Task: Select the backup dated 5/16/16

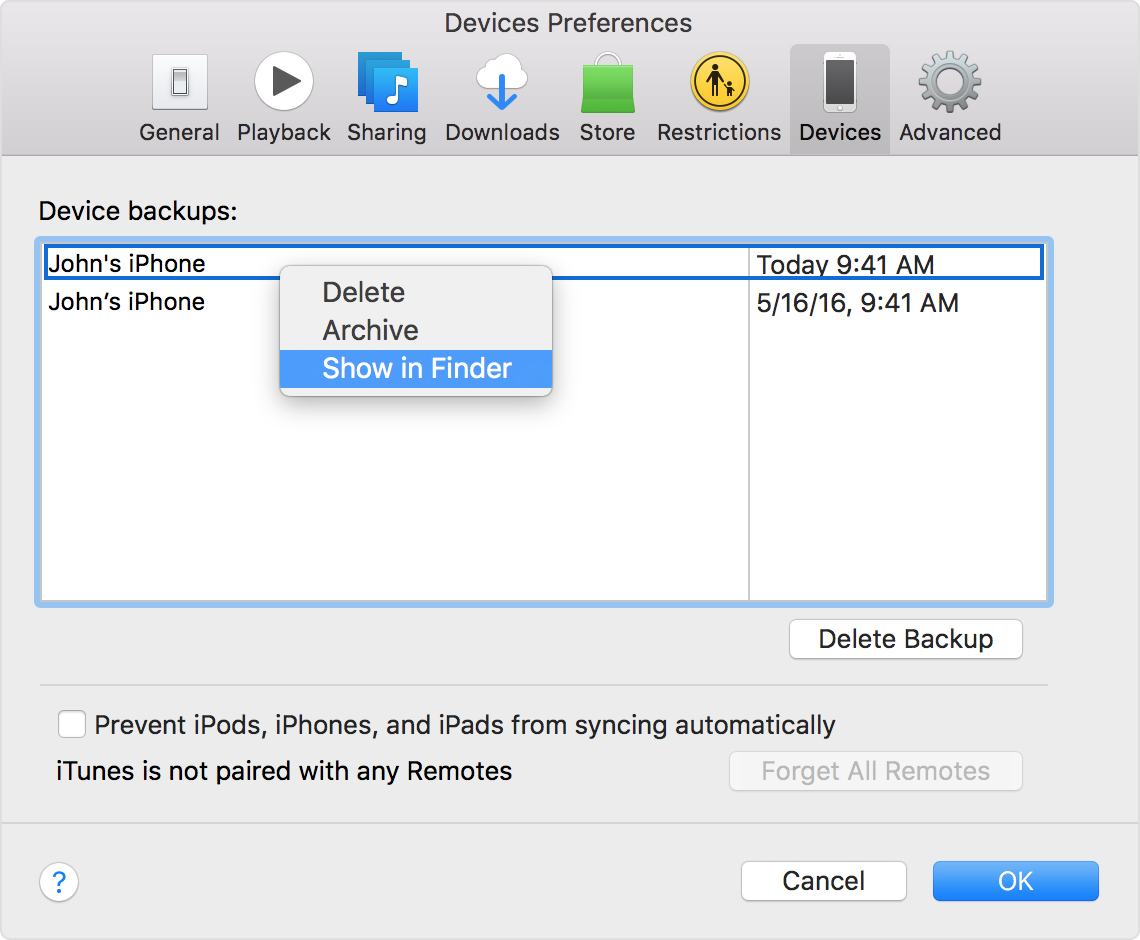Action: coord(857,303)
